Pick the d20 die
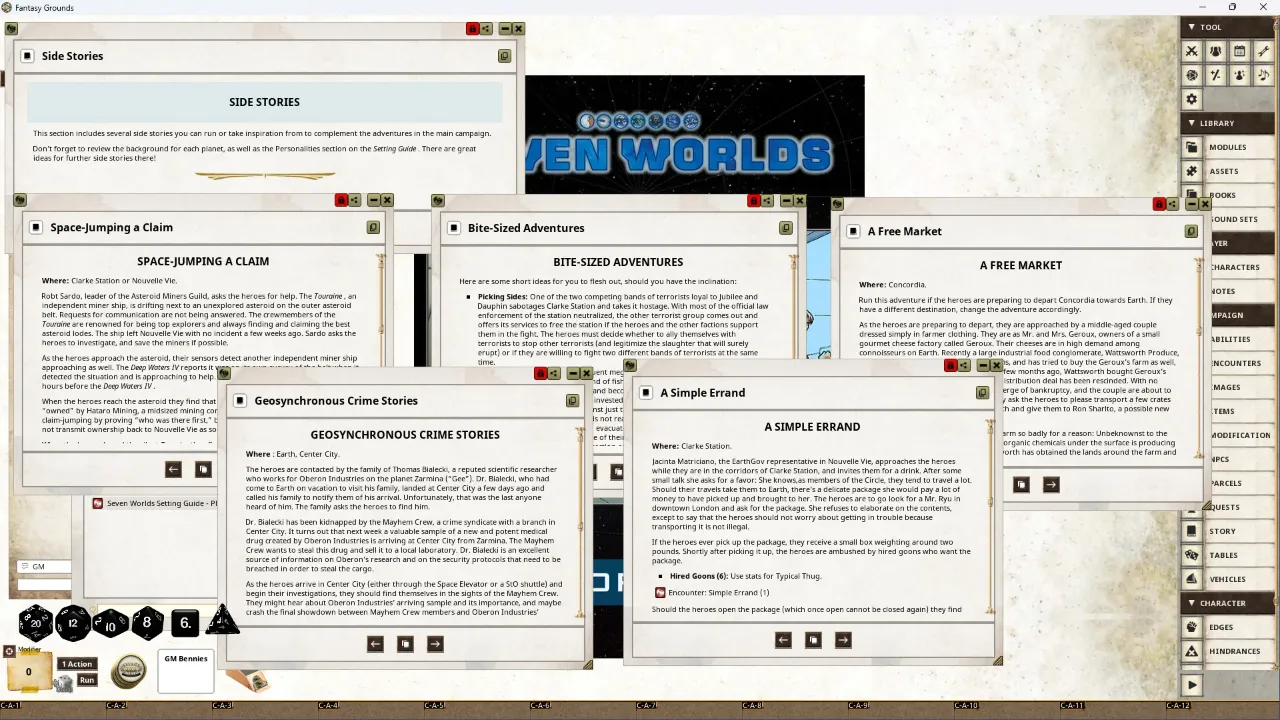This screenshot has height=720, width=1280. click(35, 623)
